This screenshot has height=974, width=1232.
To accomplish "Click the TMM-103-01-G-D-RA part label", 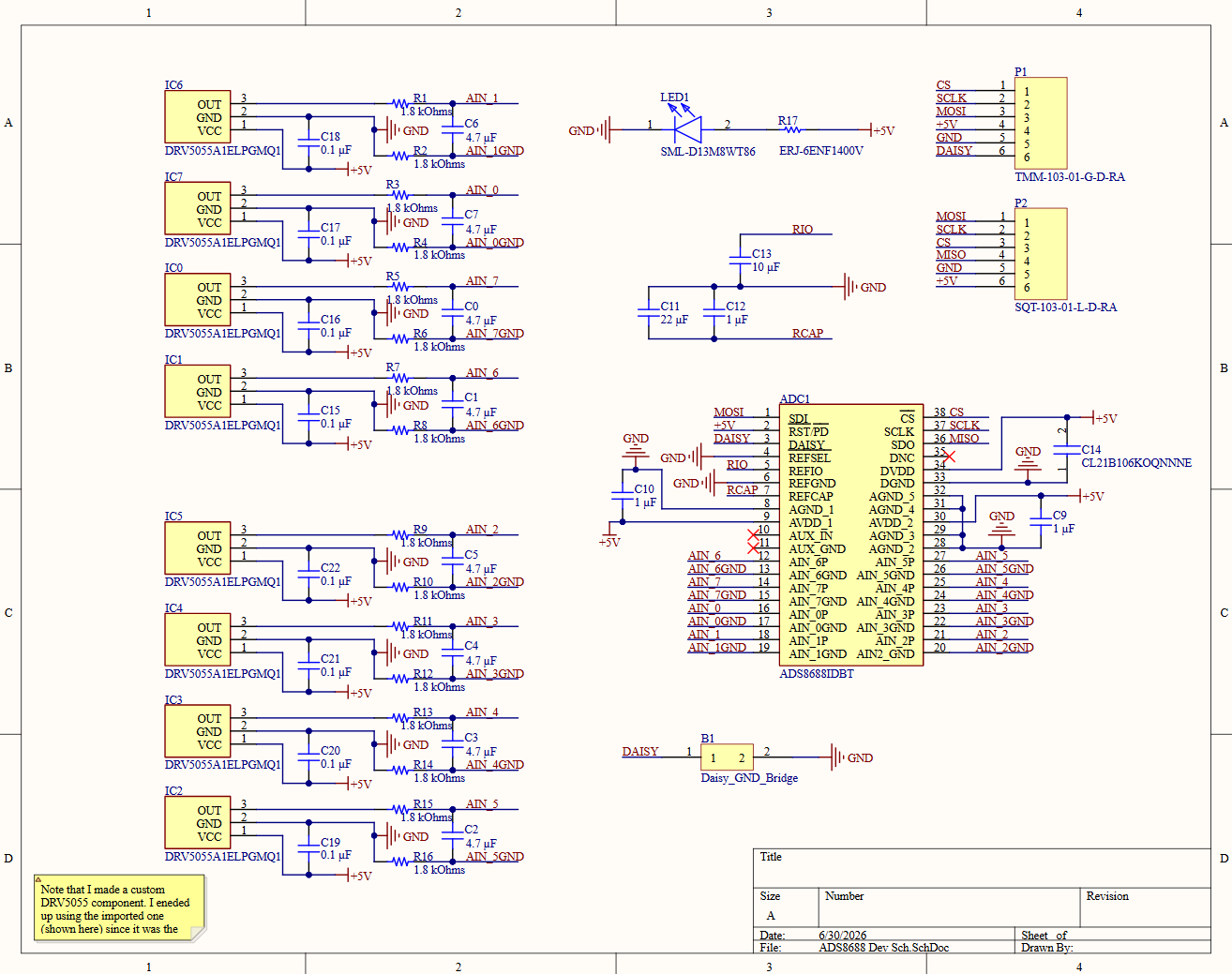I will coord(1070,176).
